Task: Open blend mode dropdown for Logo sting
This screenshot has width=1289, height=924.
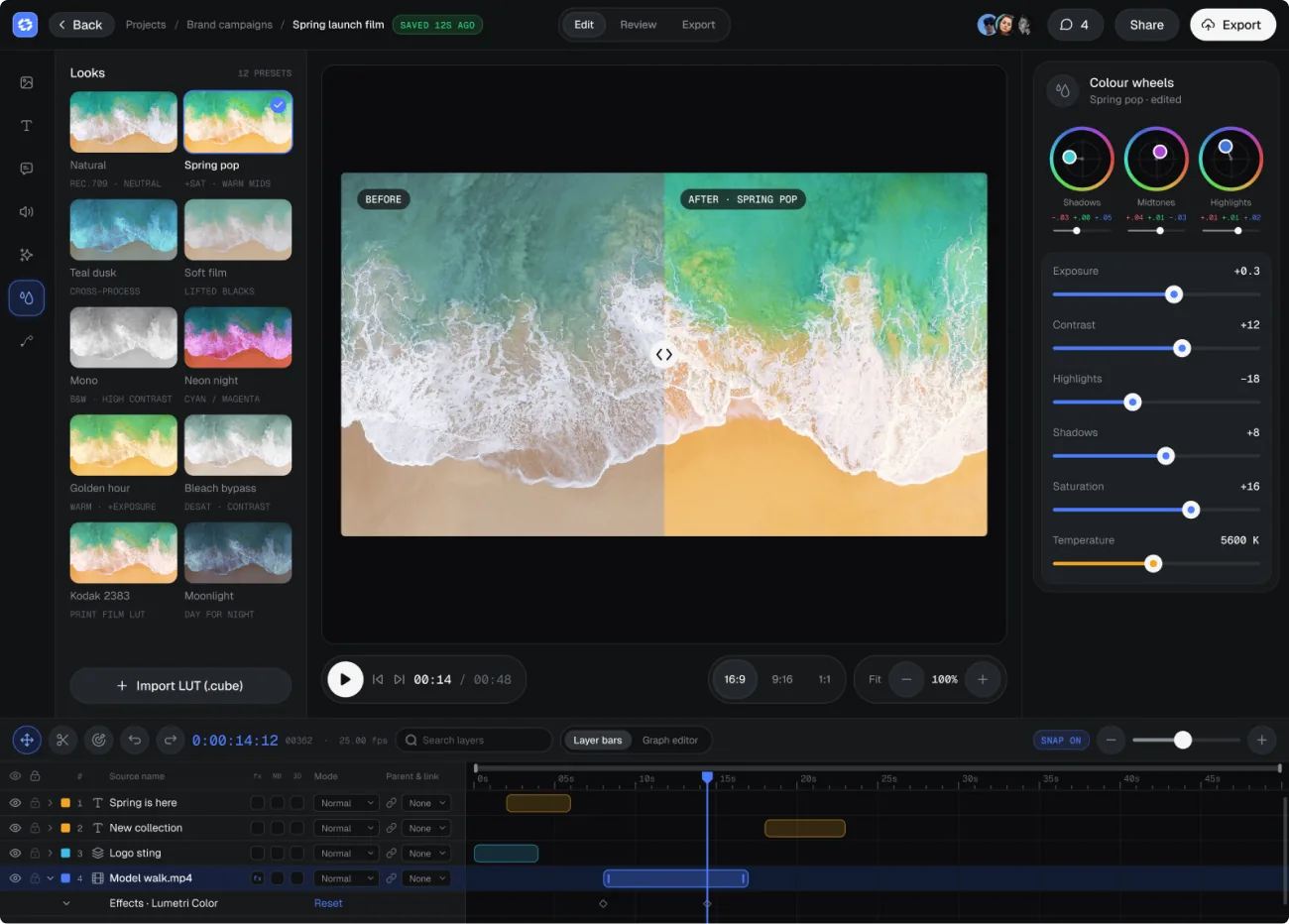Action: [x=346, y=853]
